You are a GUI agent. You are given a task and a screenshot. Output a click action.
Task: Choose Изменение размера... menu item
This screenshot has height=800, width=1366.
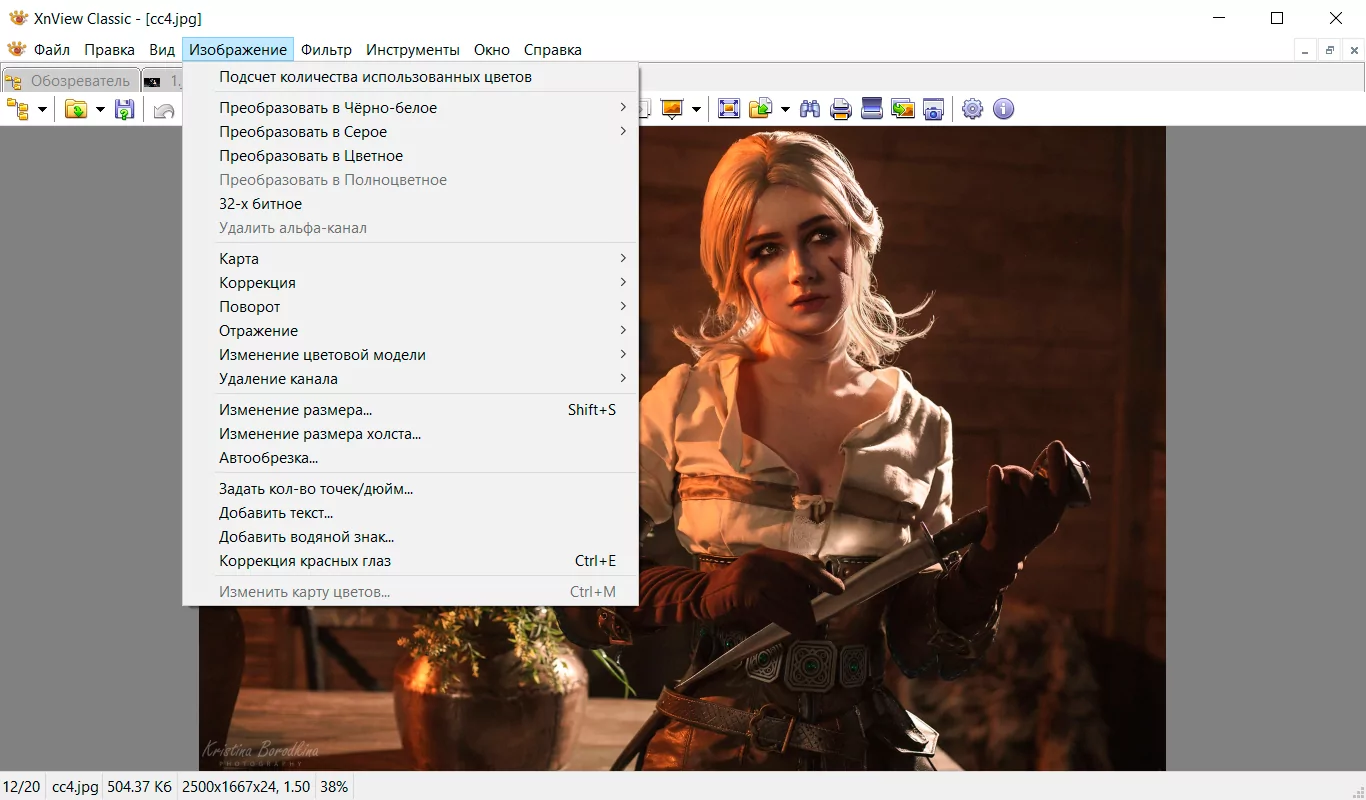(410, 410)
